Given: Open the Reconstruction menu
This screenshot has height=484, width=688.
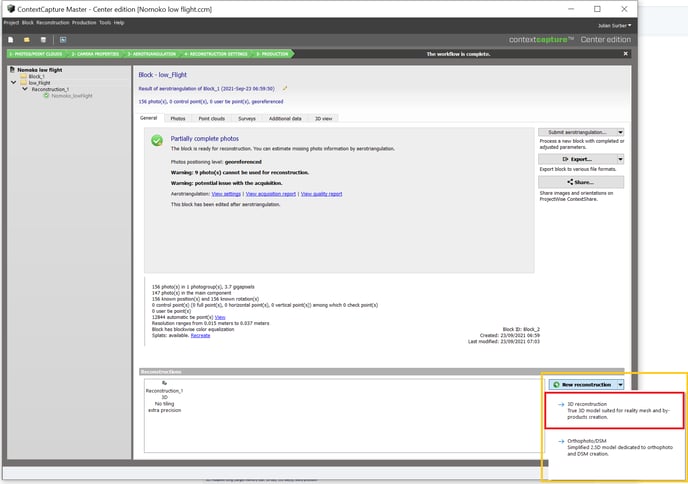Looking at the screenshot, I should coord(53,22).
